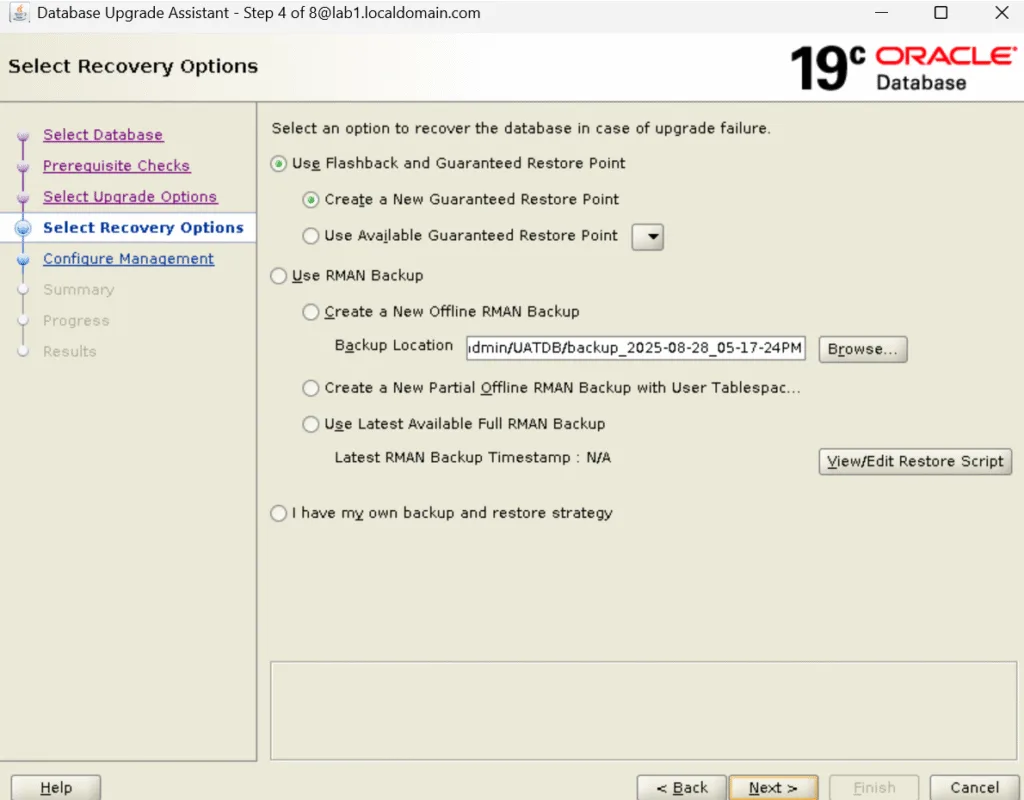Click the Select Recovery Options step bullet
Image resolution: width=1024 pixels, height=800 pixels.
(x=24, y=228)
